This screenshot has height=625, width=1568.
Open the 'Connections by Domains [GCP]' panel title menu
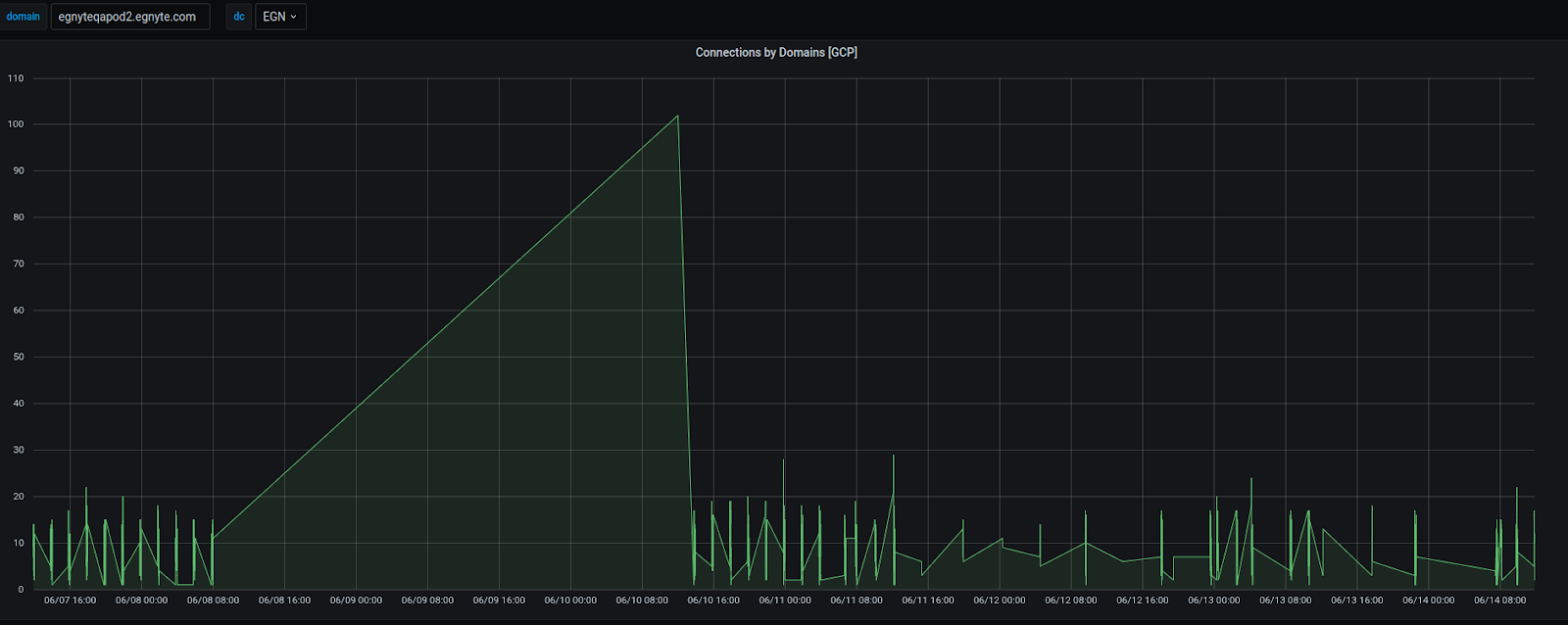coord(775,53)
